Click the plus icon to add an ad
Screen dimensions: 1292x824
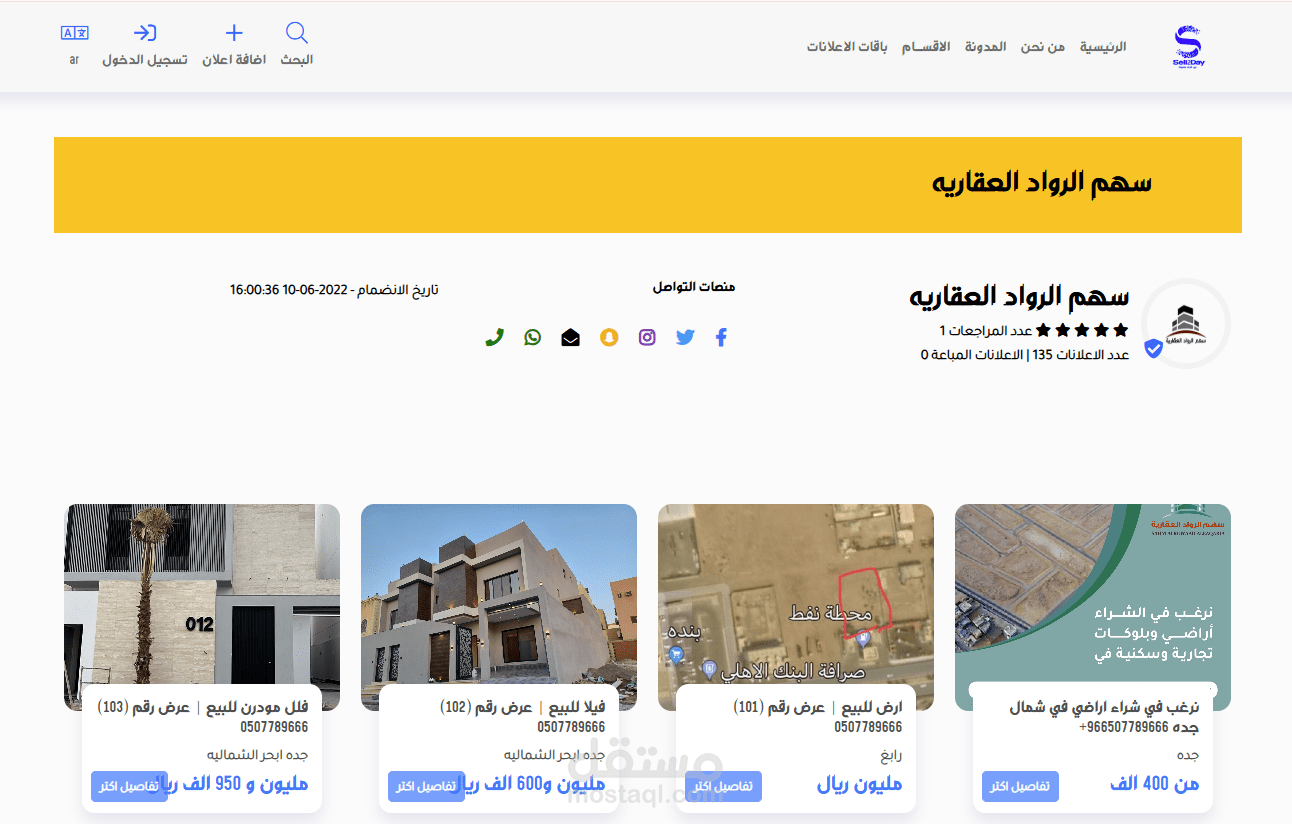click(234, 33)
